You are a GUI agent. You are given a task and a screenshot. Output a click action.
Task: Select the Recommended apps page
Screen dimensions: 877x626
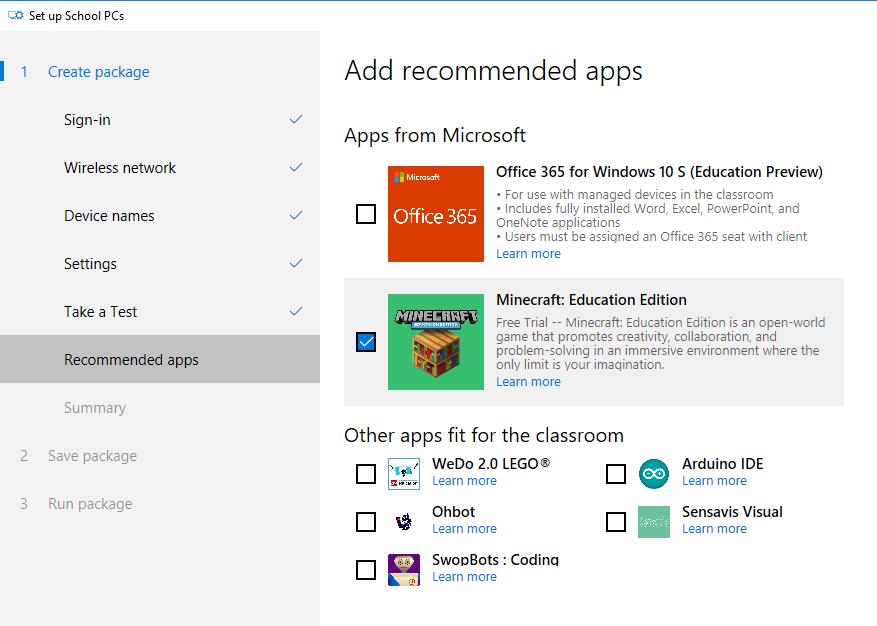pos(160,359)
